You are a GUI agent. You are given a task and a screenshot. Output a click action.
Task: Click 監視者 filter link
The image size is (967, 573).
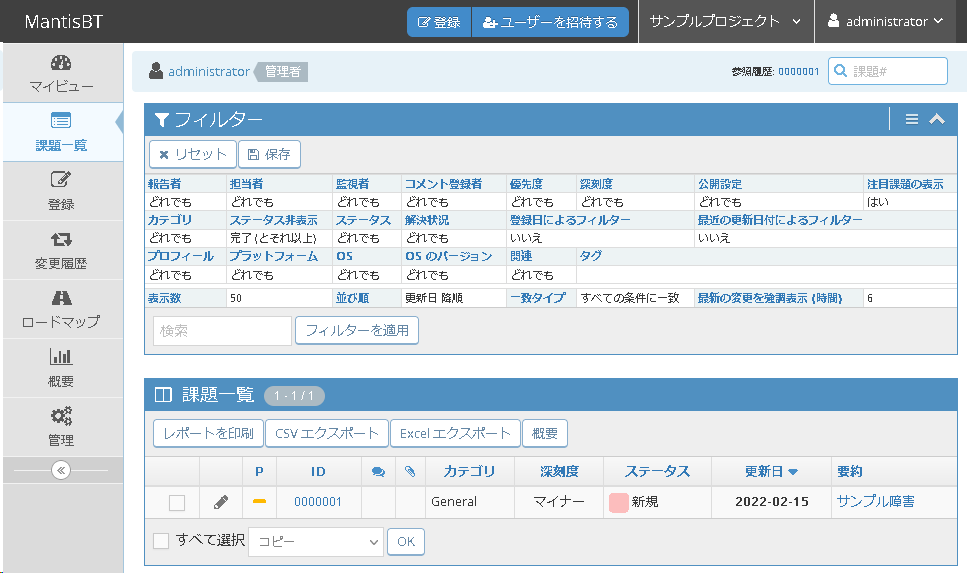[352, 184]
